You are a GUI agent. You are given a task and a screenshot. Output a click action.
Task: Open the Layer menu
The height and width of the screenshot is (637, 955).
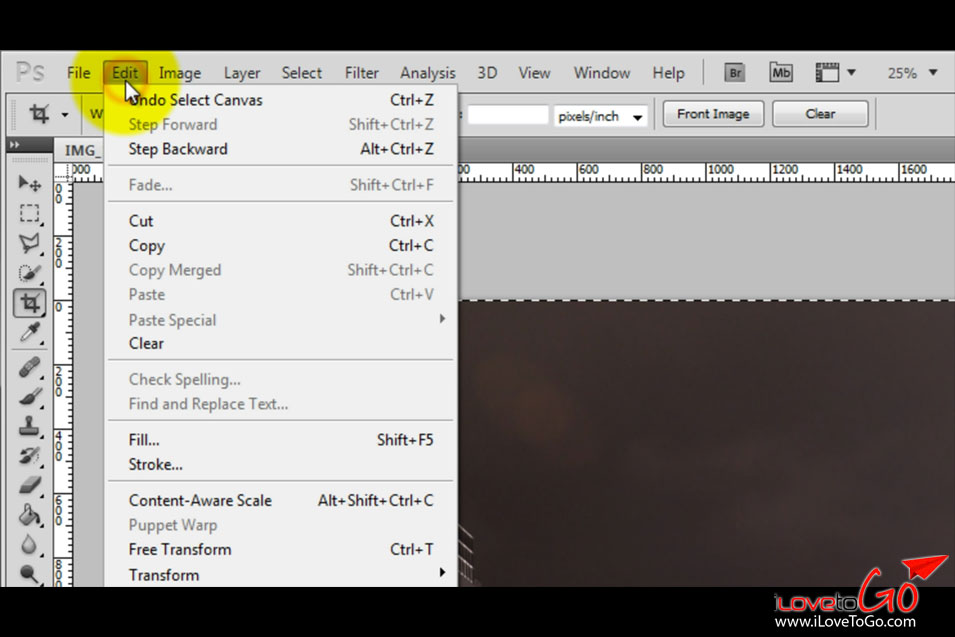click(242, 73)
